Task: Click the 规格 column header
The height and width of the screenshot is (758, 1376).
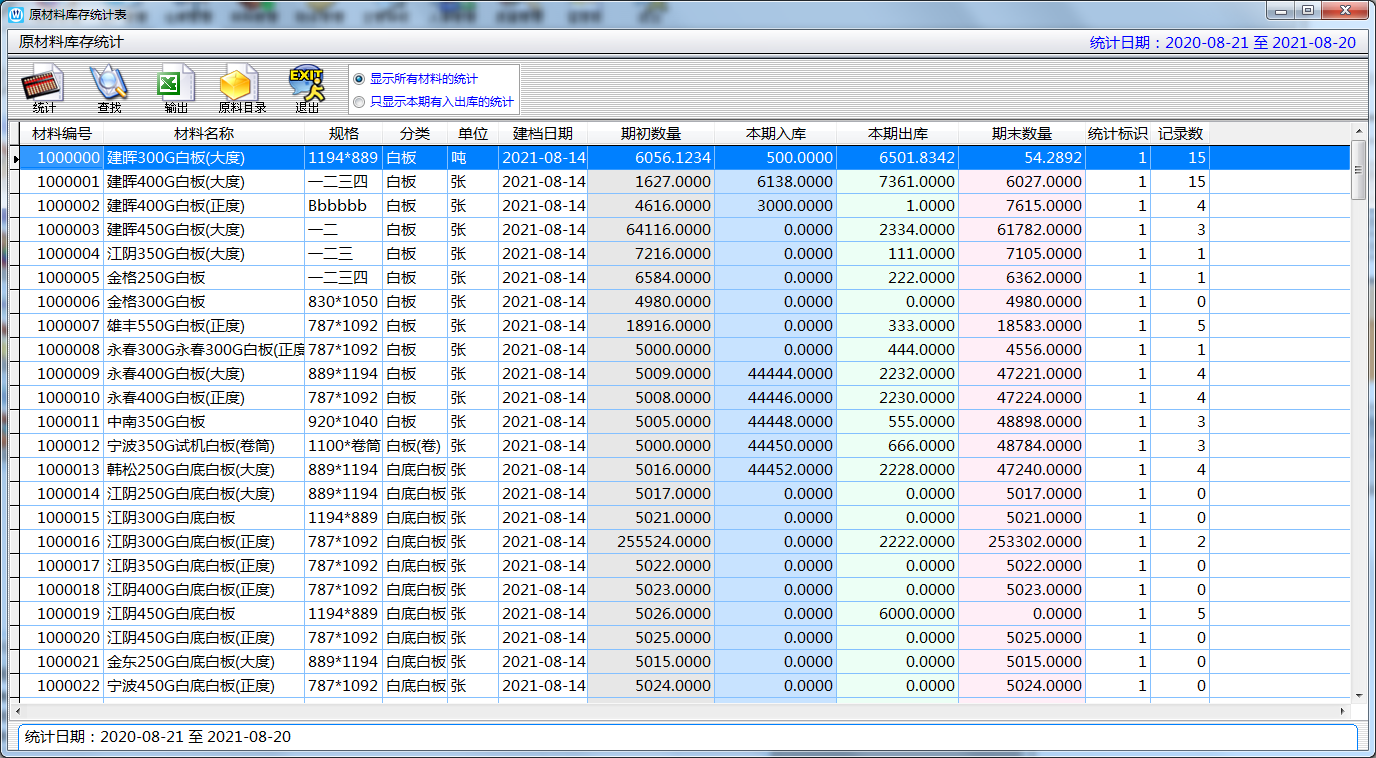Action: click(x=344, y=134)
